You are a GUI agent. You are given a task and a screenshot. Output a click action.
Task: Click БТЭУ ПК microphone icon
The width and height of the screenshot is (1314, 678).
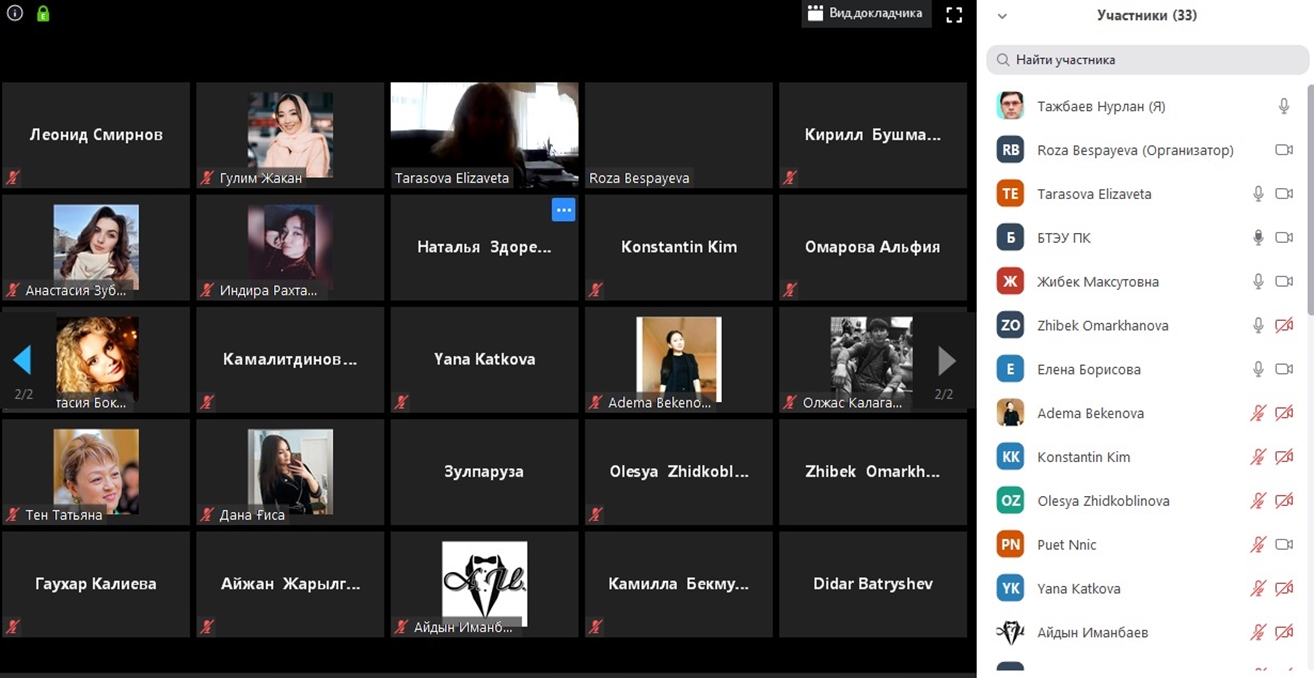1259,238
